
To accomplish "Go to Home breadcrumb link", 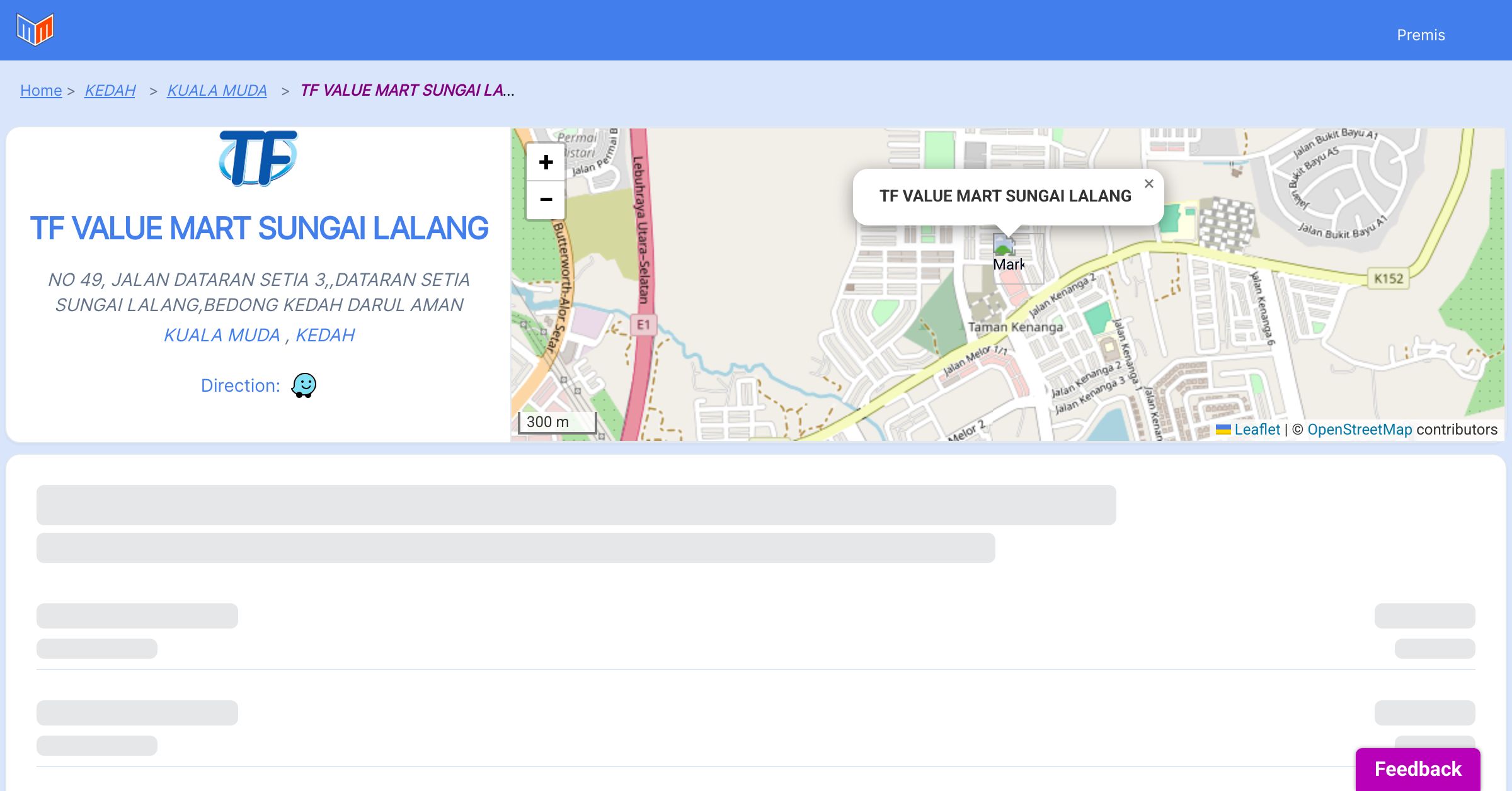I will pyautogui.click(x=41, y=91).
